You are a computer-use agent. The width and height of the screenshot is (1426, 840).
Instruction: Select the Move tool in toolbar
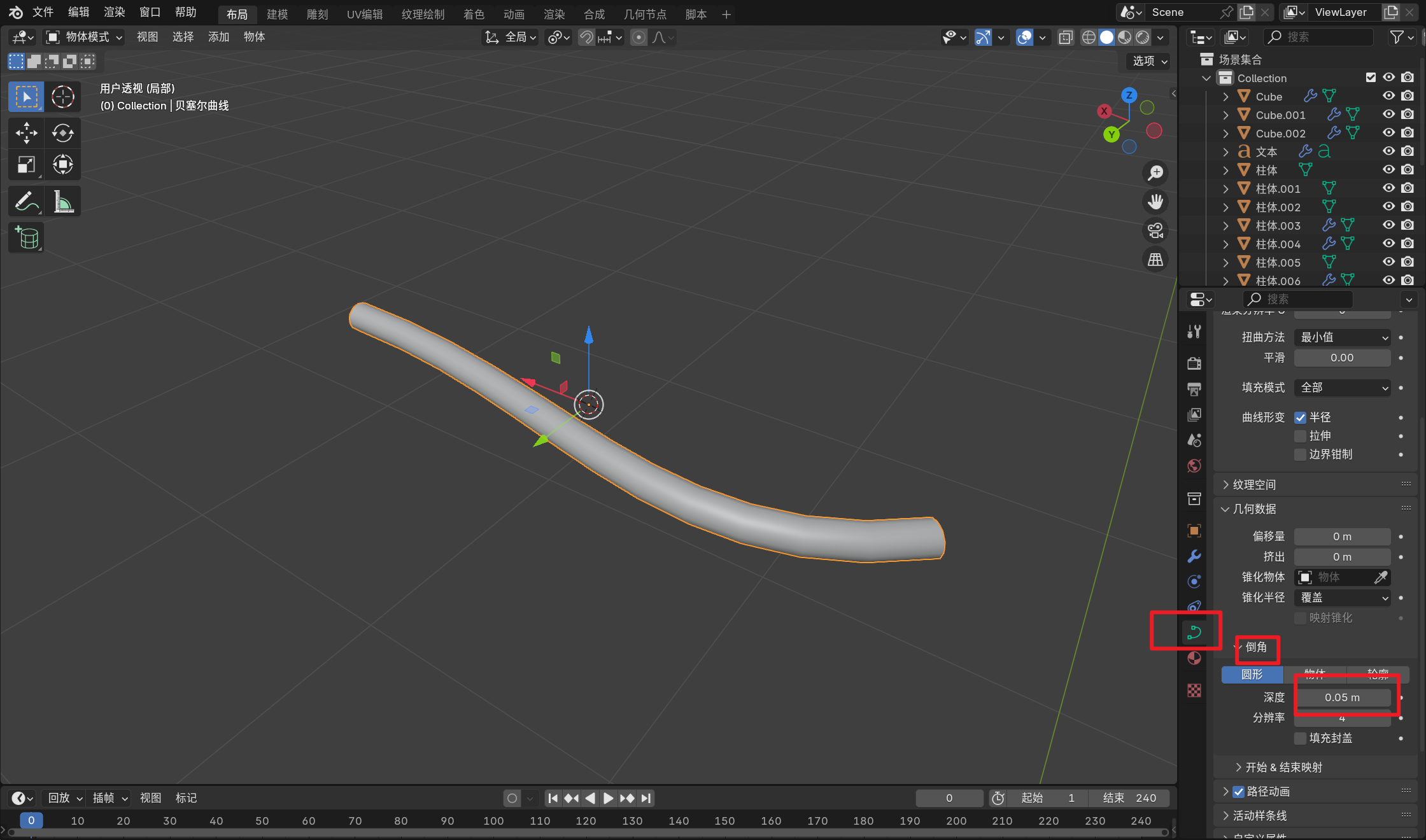26,133
